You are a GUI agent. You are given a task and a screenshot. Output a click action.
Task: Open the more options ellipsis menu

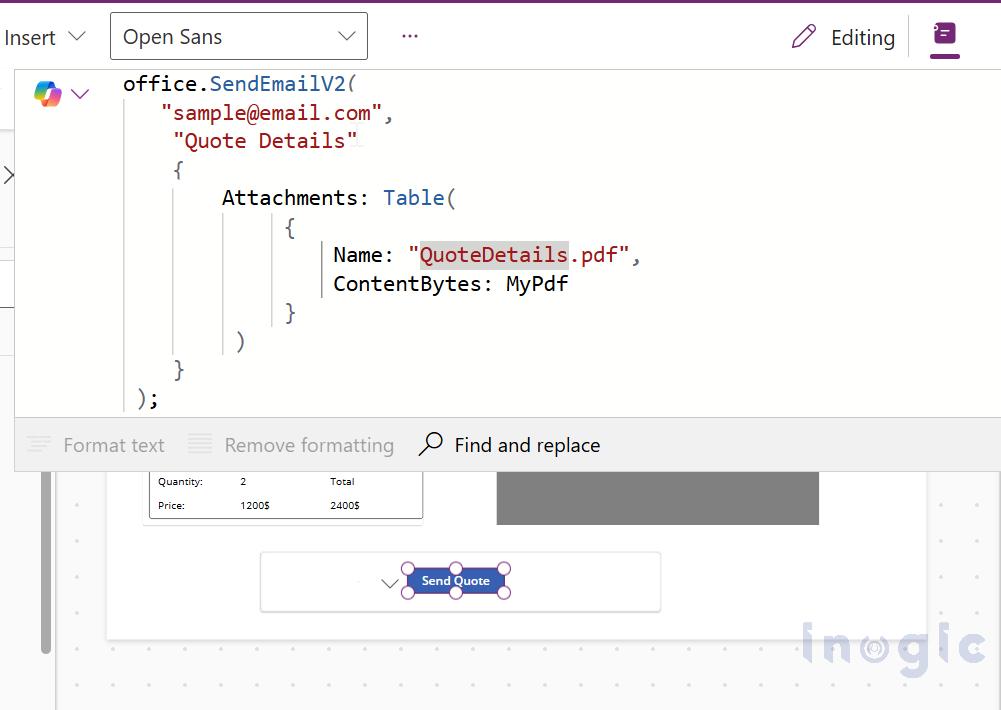409,36
